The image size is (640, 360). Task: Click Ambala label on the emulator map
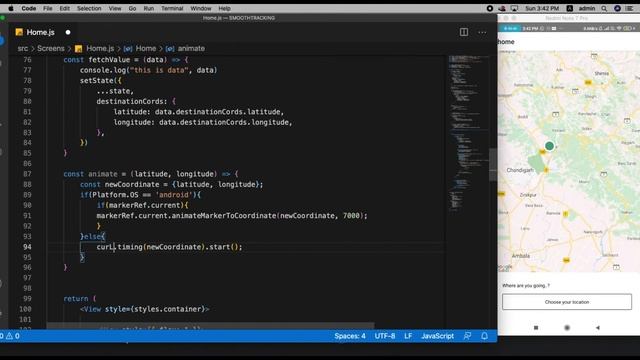tap(520, 256)
